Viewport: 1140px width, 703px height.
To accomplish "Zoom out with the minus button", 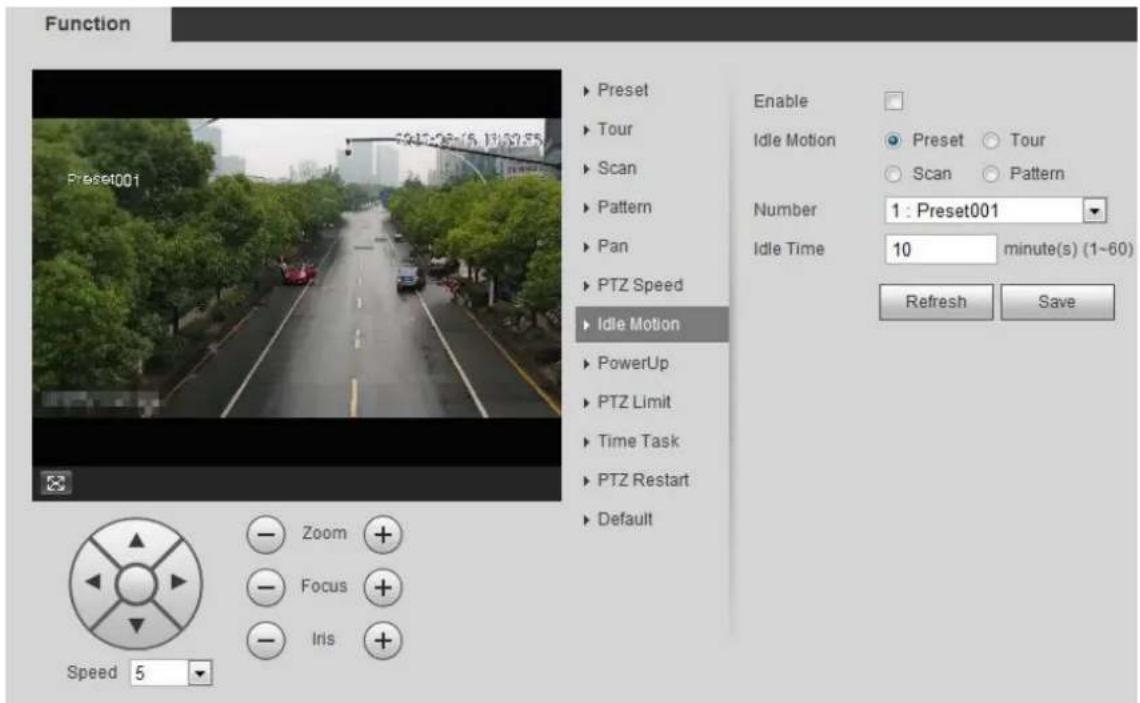I will (266, 534).
